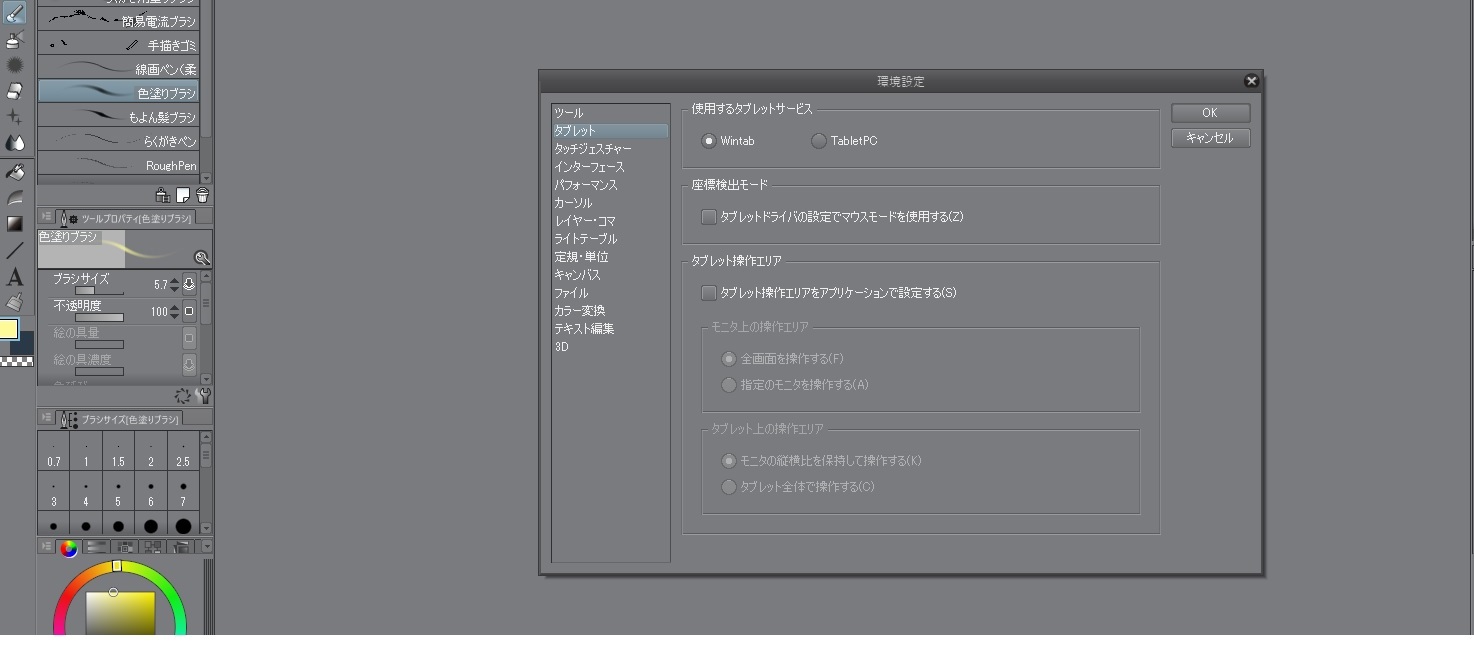Select the TabletPC radio button
The width and height of the screenshot is (1474, 648).
(819, 141)
